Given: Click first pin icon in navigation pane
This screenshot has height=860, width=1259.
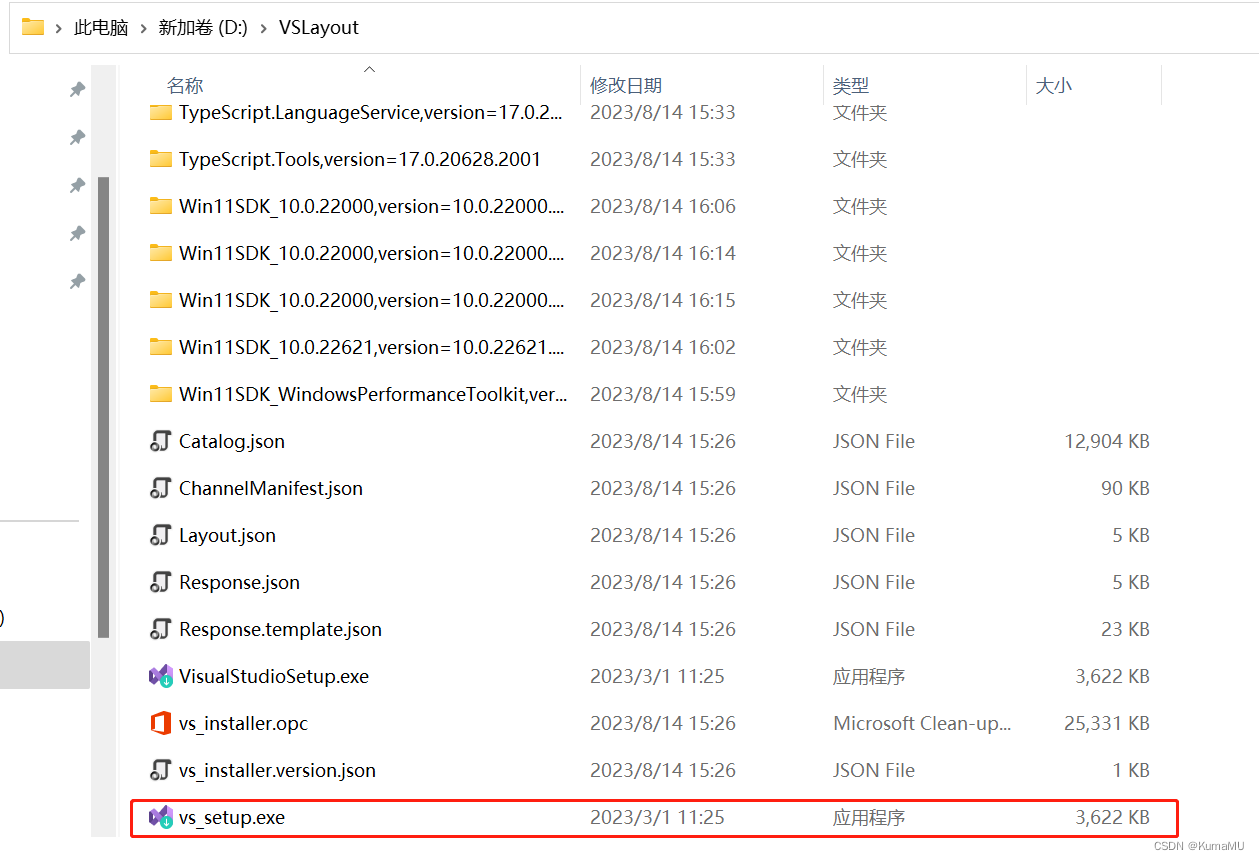Looking at the screenshot, I should [77, 89].
